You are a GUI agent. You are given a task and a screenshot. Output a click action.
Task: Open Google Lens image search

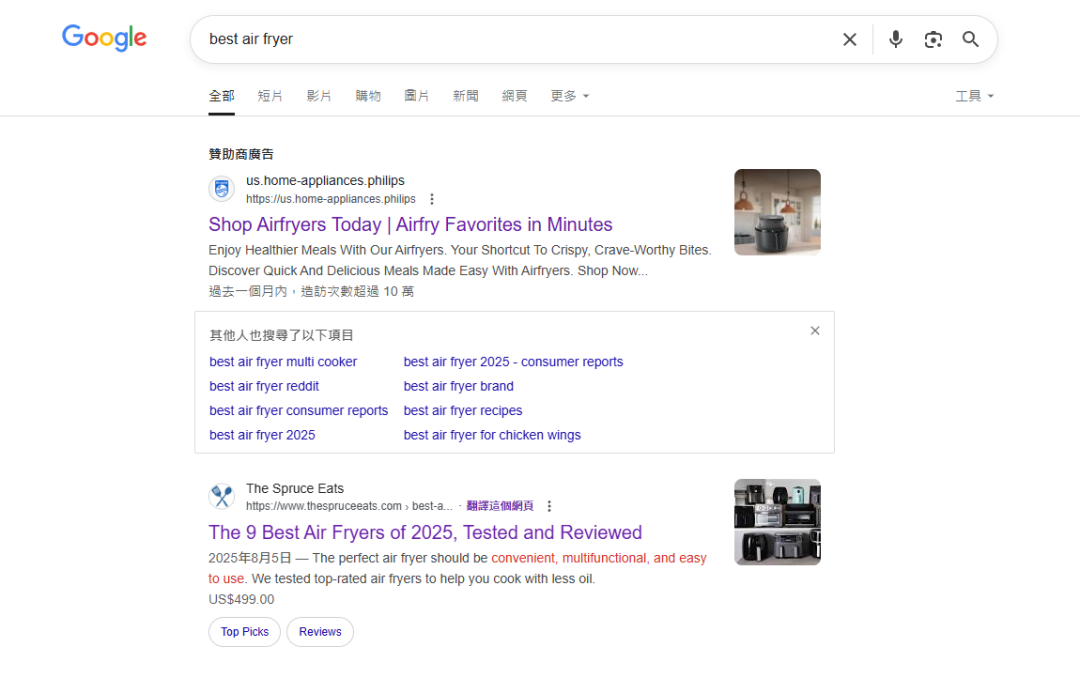coord(933,39)
